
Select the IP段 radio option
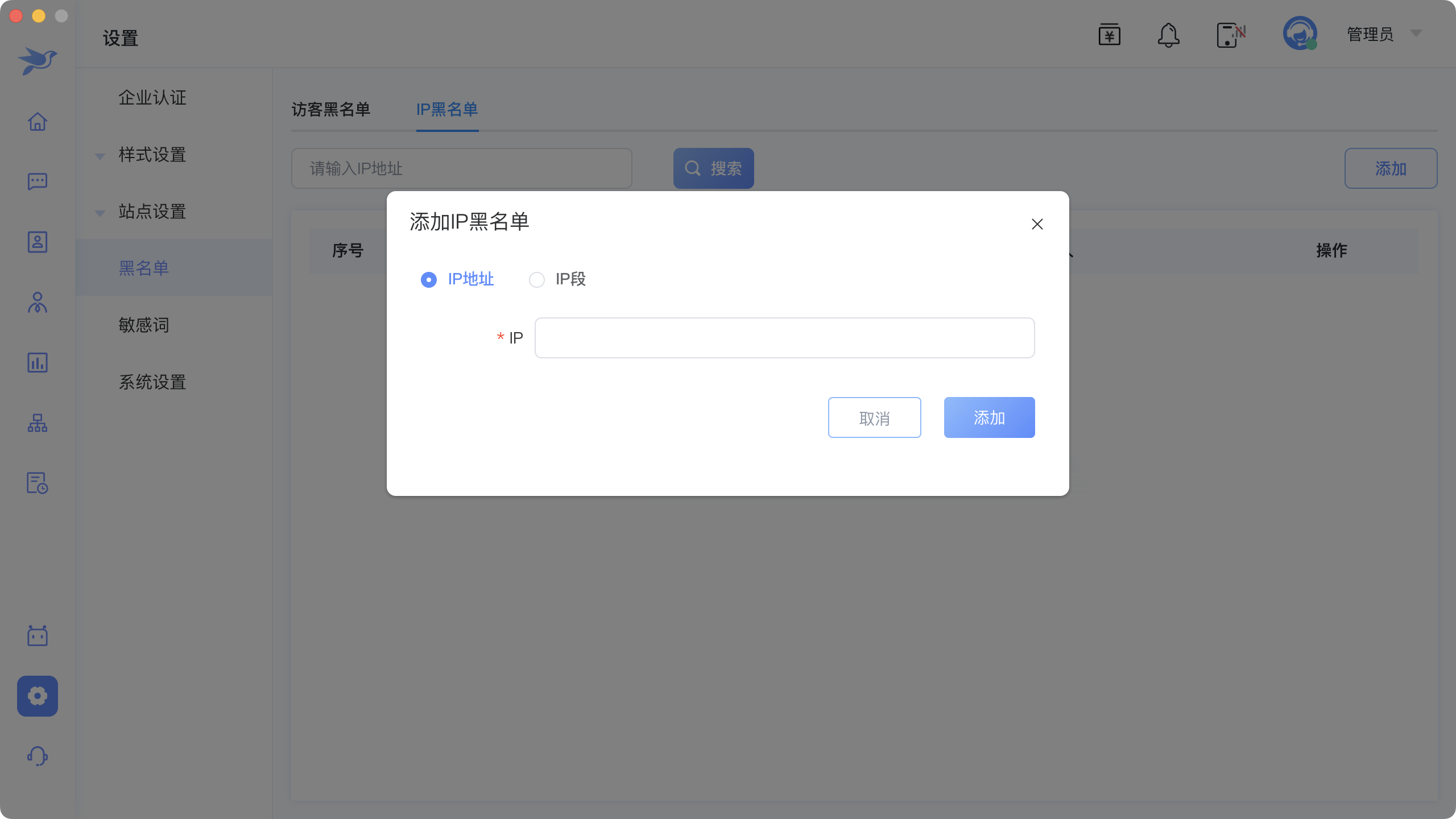537,280
